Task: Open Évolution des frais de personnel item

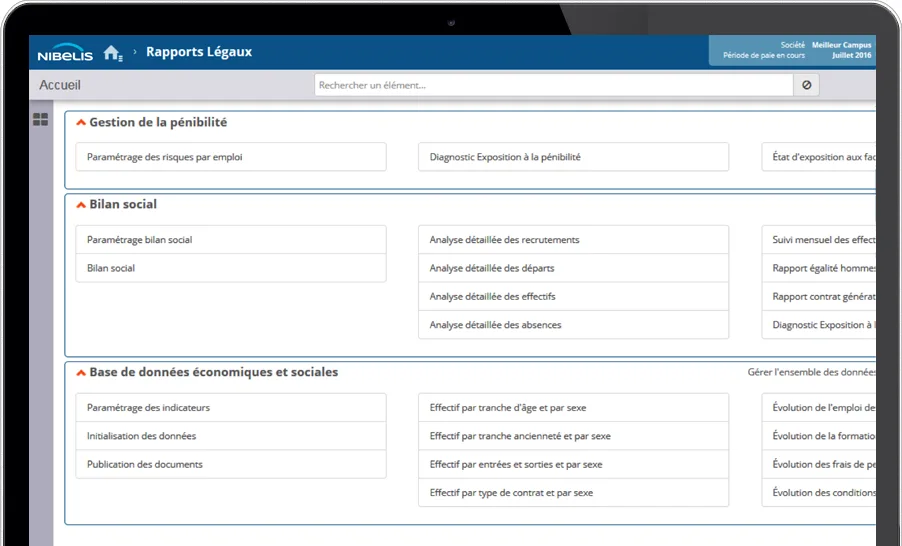Action: pyautogui.click(x=819, y=464)
